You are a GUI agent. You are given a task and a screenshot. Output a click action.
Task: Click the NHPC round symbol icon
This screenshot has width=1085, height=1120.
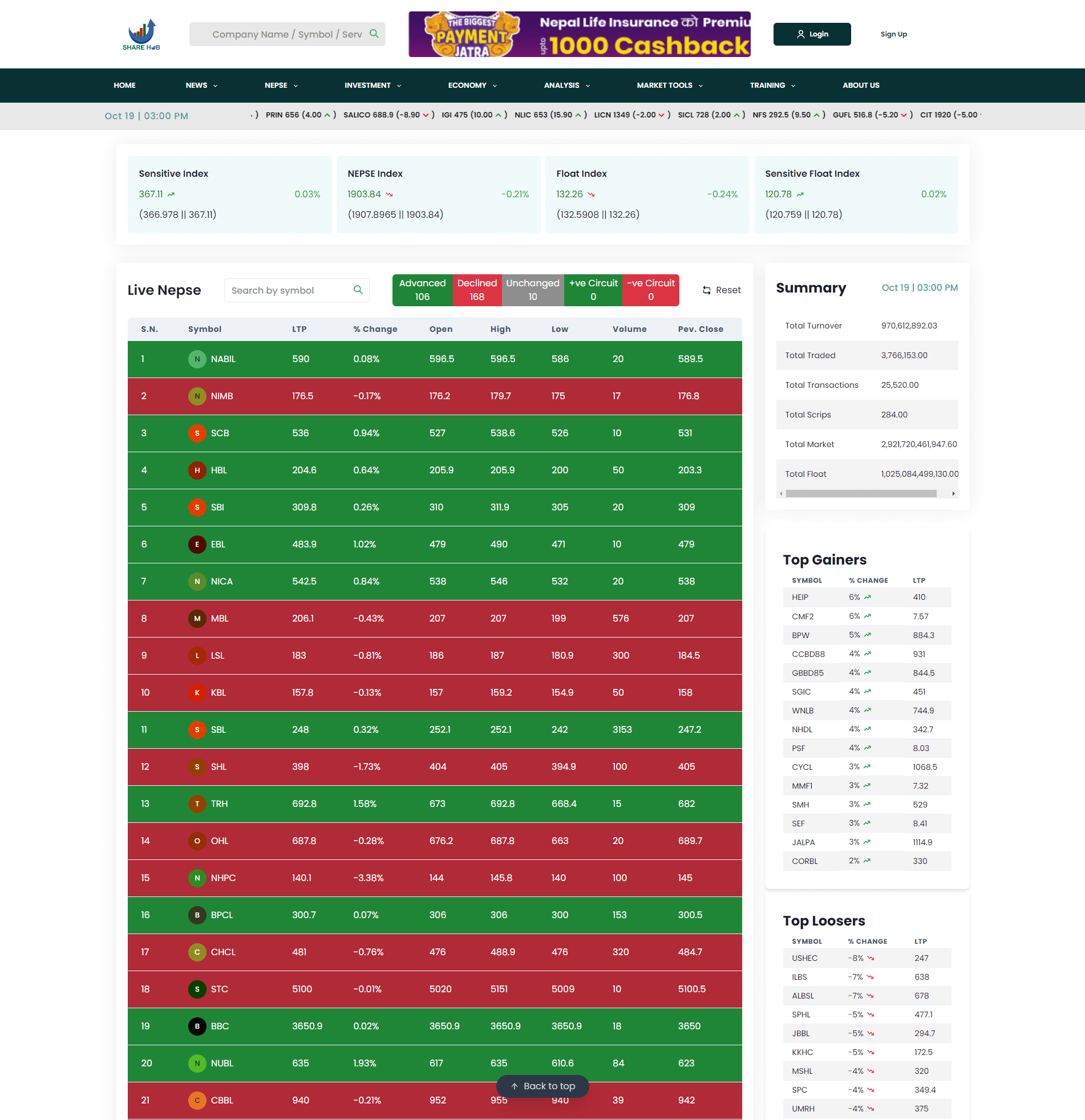[x=197, y=878]
